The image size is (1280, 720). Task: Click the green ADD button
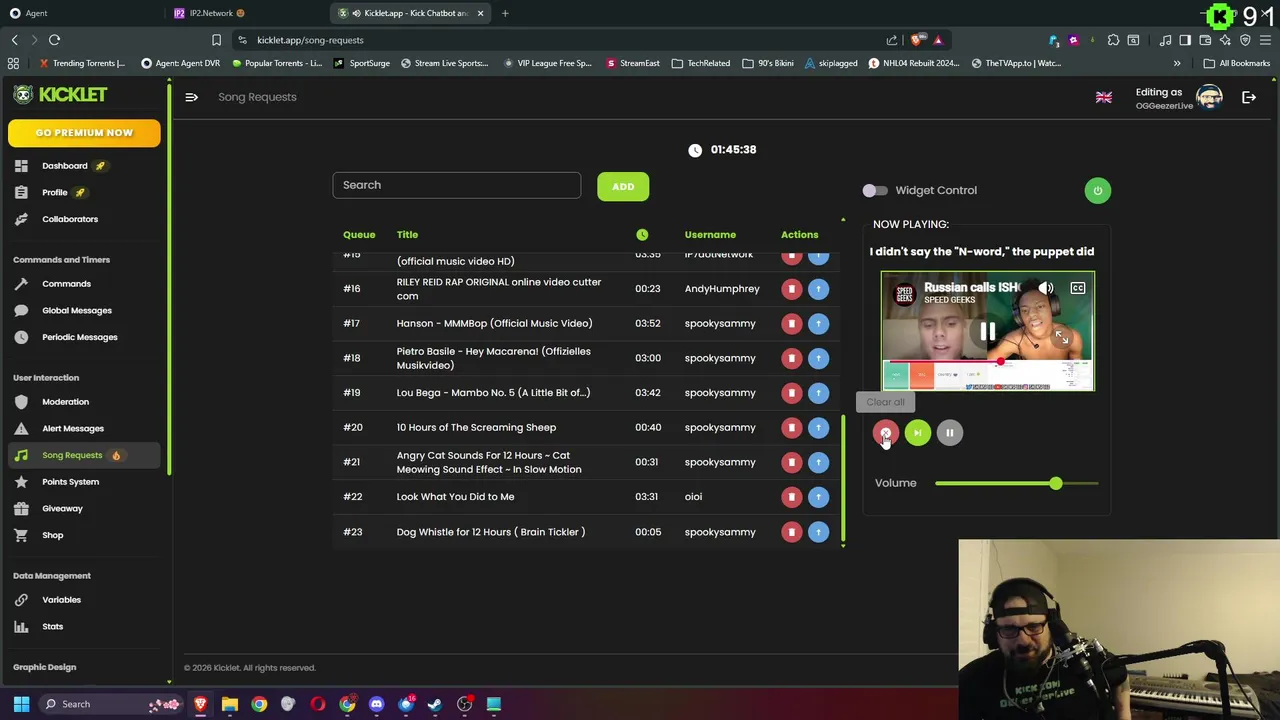623,186
